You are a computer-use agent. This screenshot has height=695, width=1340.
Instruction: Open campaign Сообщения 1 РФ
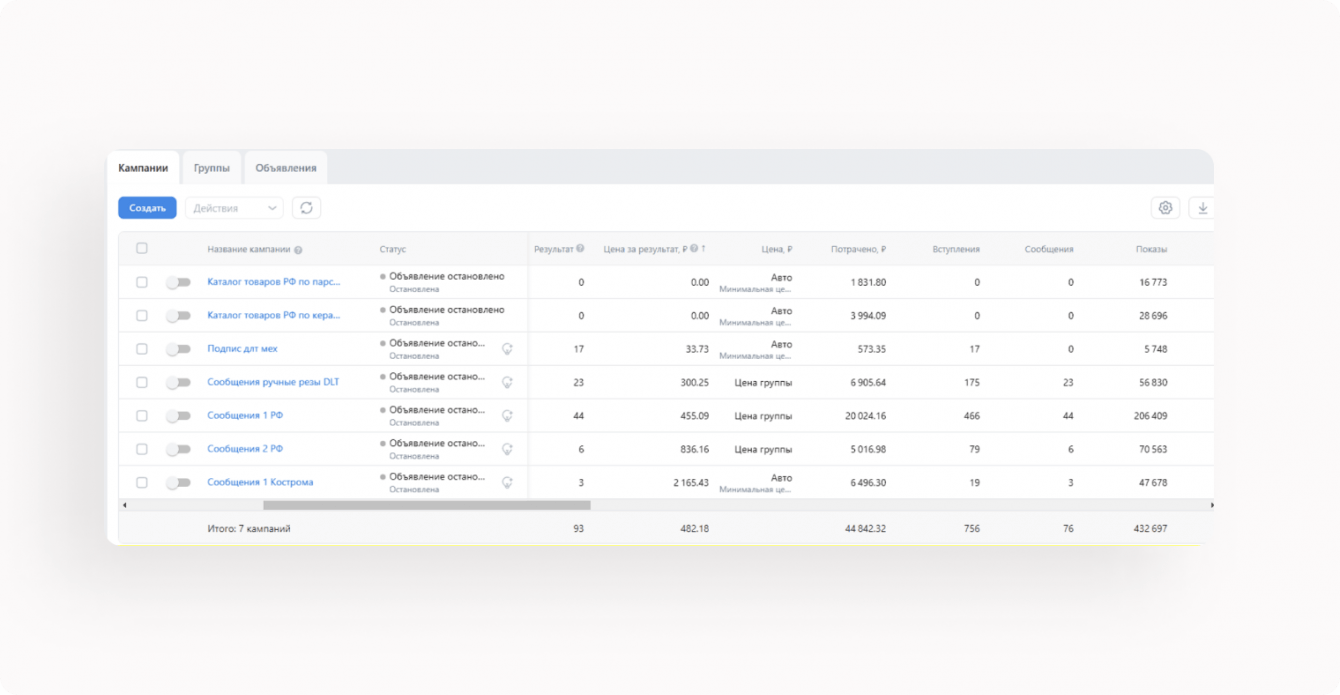tap(245, 416)
